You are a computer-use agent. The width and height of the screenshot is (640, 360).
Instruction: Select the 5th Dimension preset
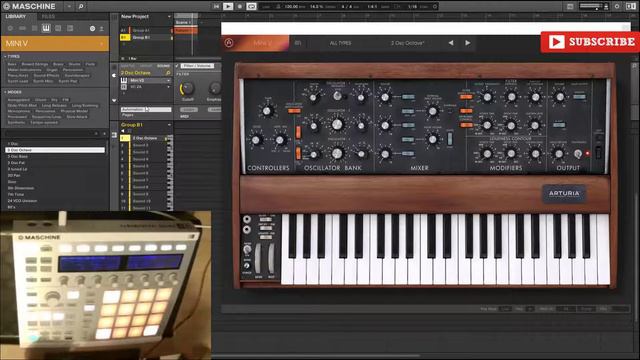[x=55, y=188]
